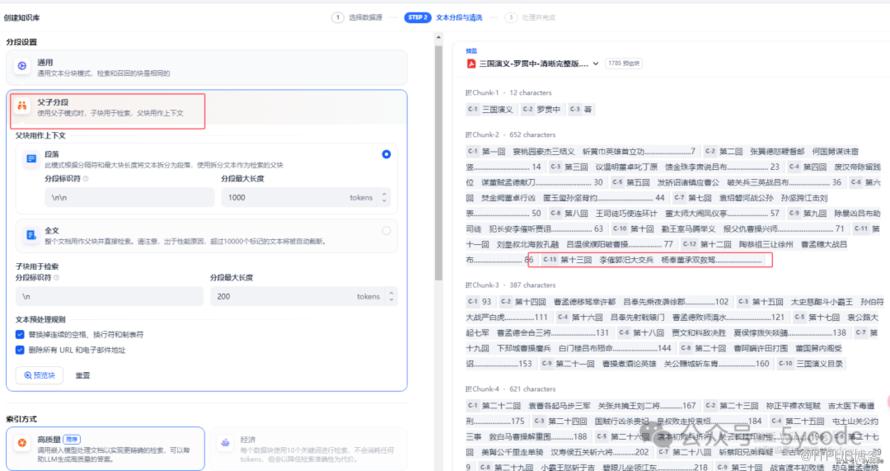The image size is (890, 471).
Task: Click the child 分段最大长度 field showing 200
Action: tap(304, 296)
